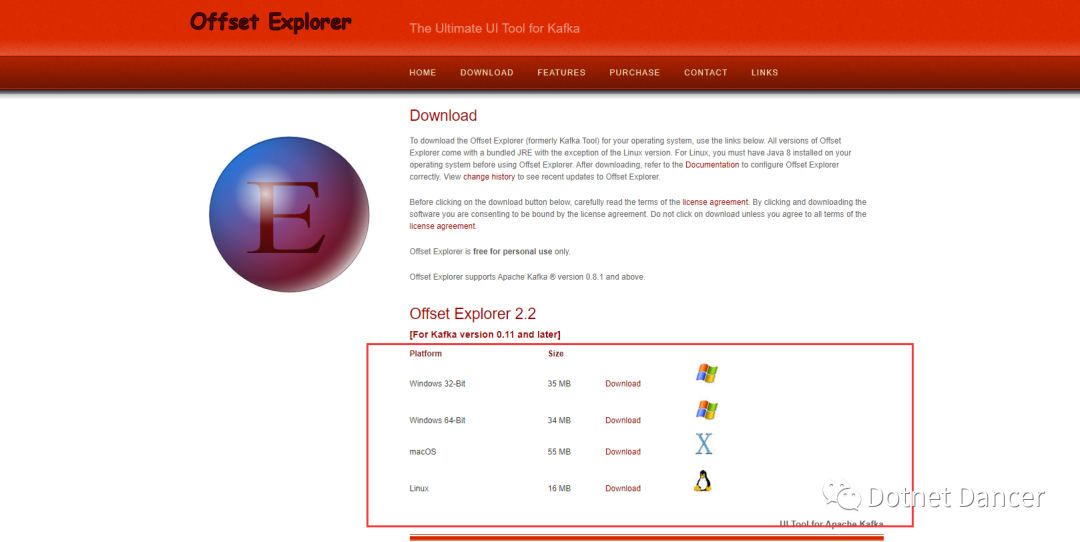The width and height of the screenshot is (1080, 542).
Task: Open the first license agreement link after 'terms of the'
Action: 715,202
